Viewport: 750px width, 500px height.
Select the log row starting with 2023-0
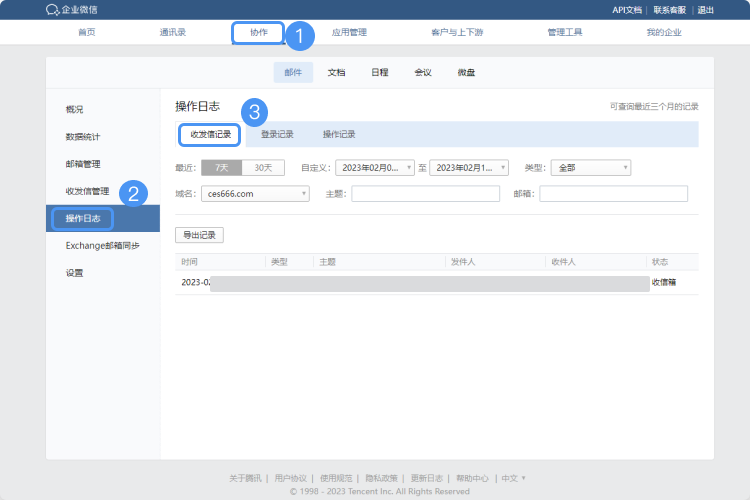[437, 283]
